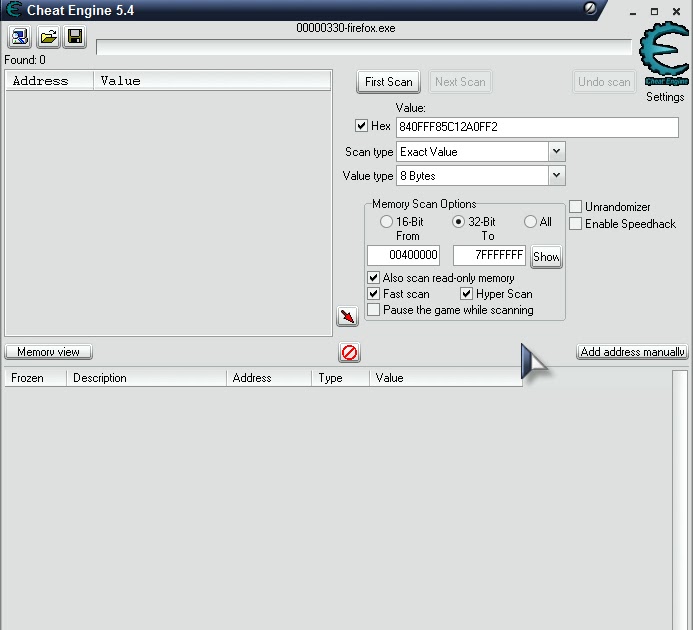
Task: Click the red no-entry clear list icon
Action: 349,352
